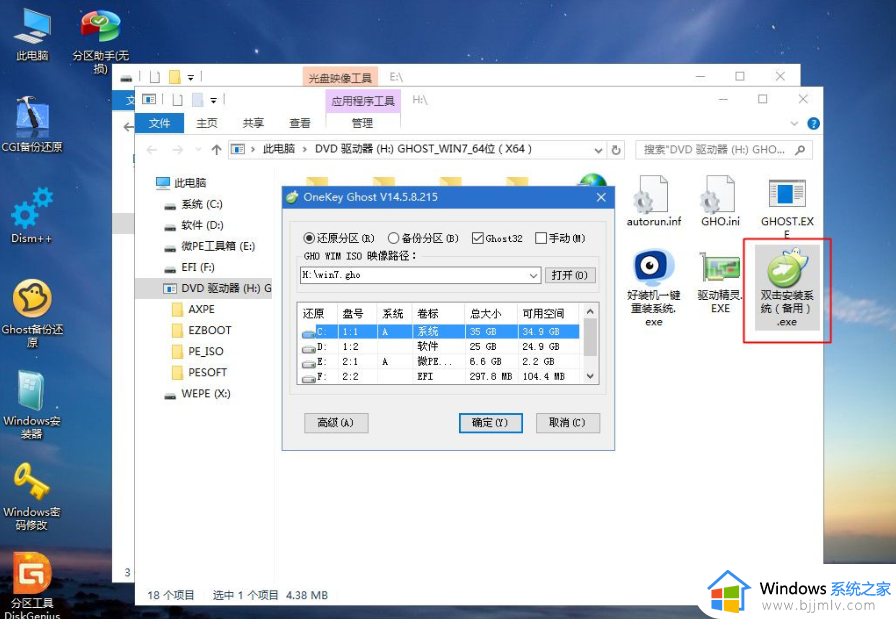Select partition row E: 微PE
The width and height of the screenshot is (896, 619).
440,362
